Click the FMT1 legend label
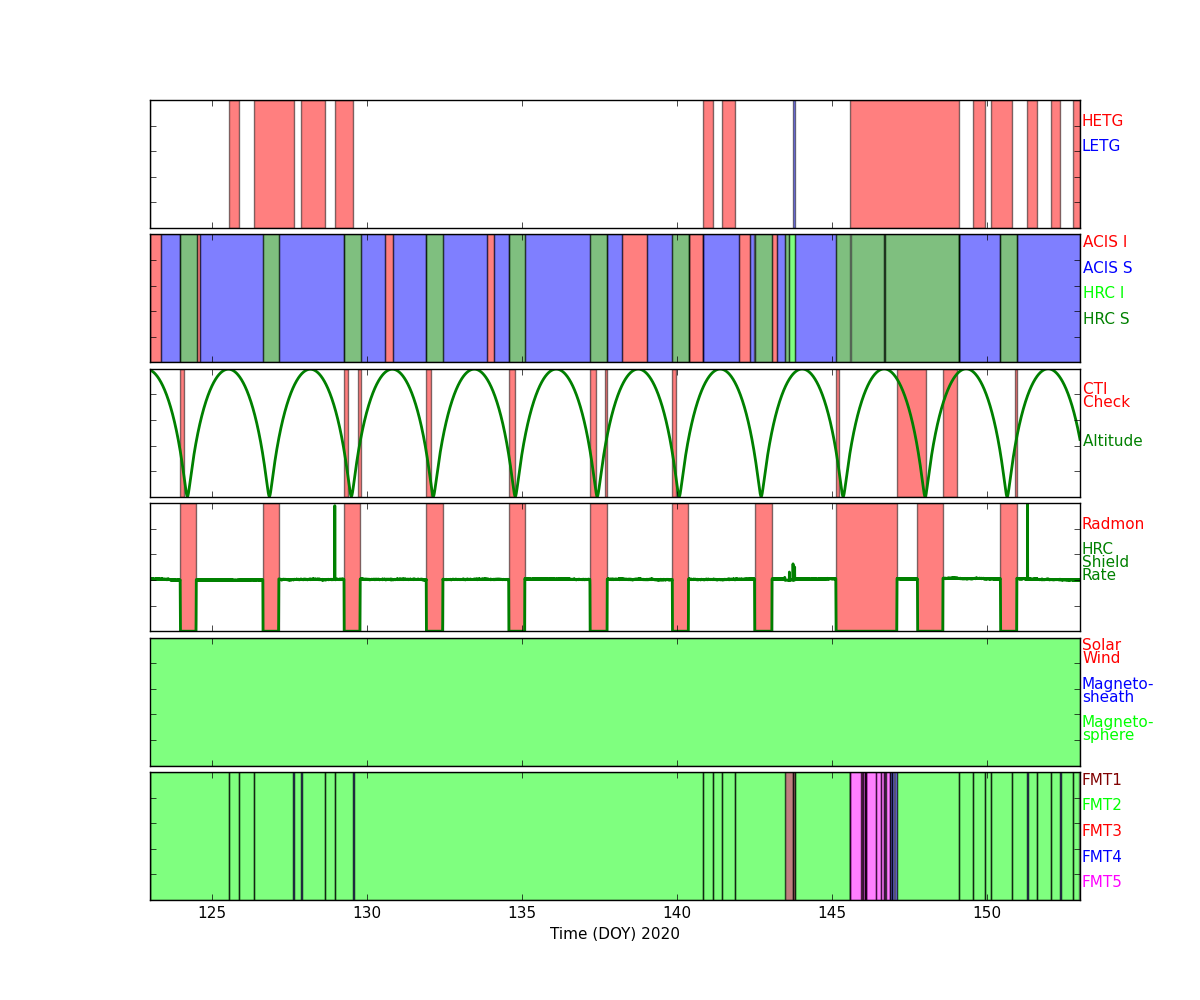The image size is (1200, 1000). pos(1101,780)
